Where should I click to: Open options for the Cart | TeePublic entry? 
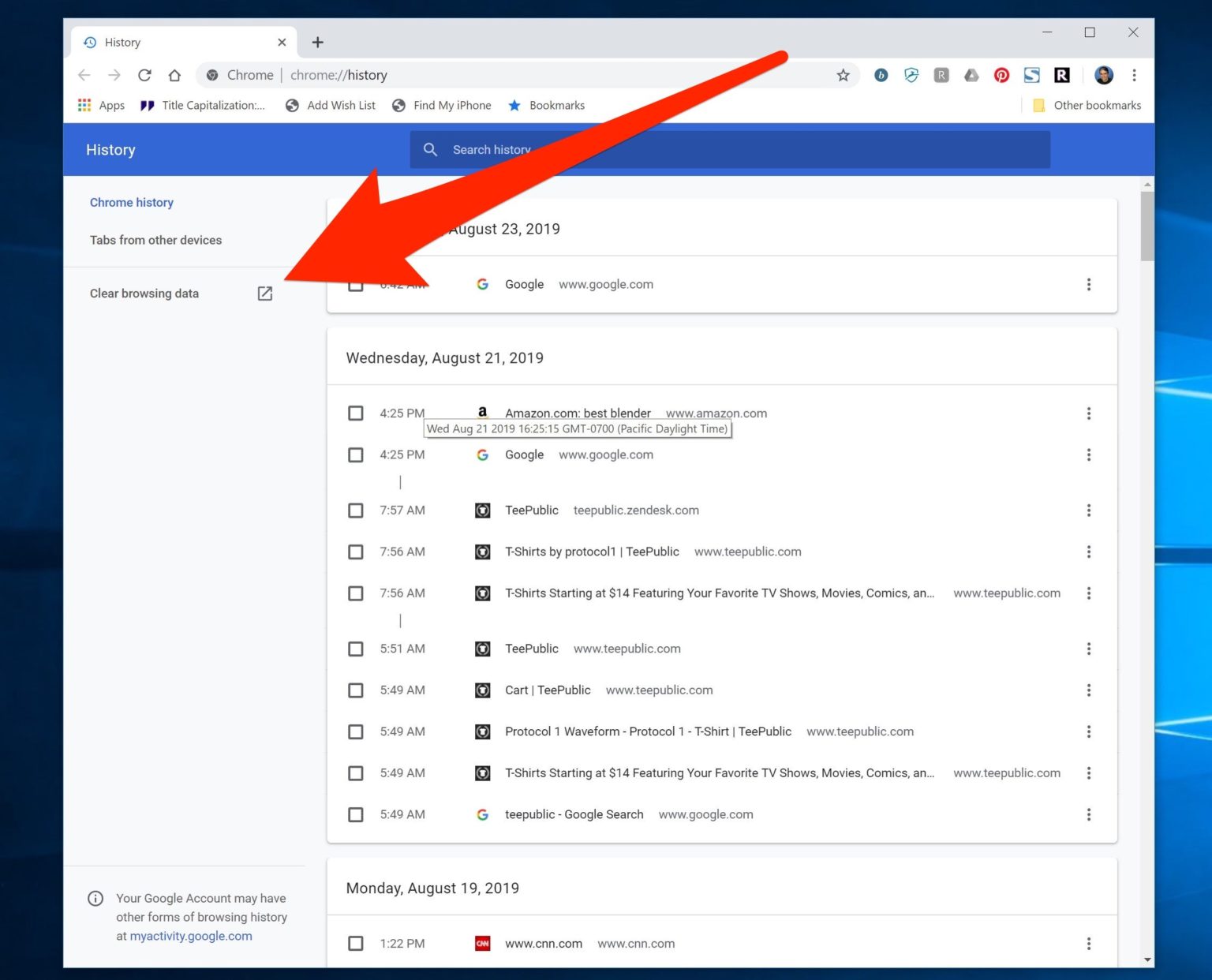(x=1089, y=690)
